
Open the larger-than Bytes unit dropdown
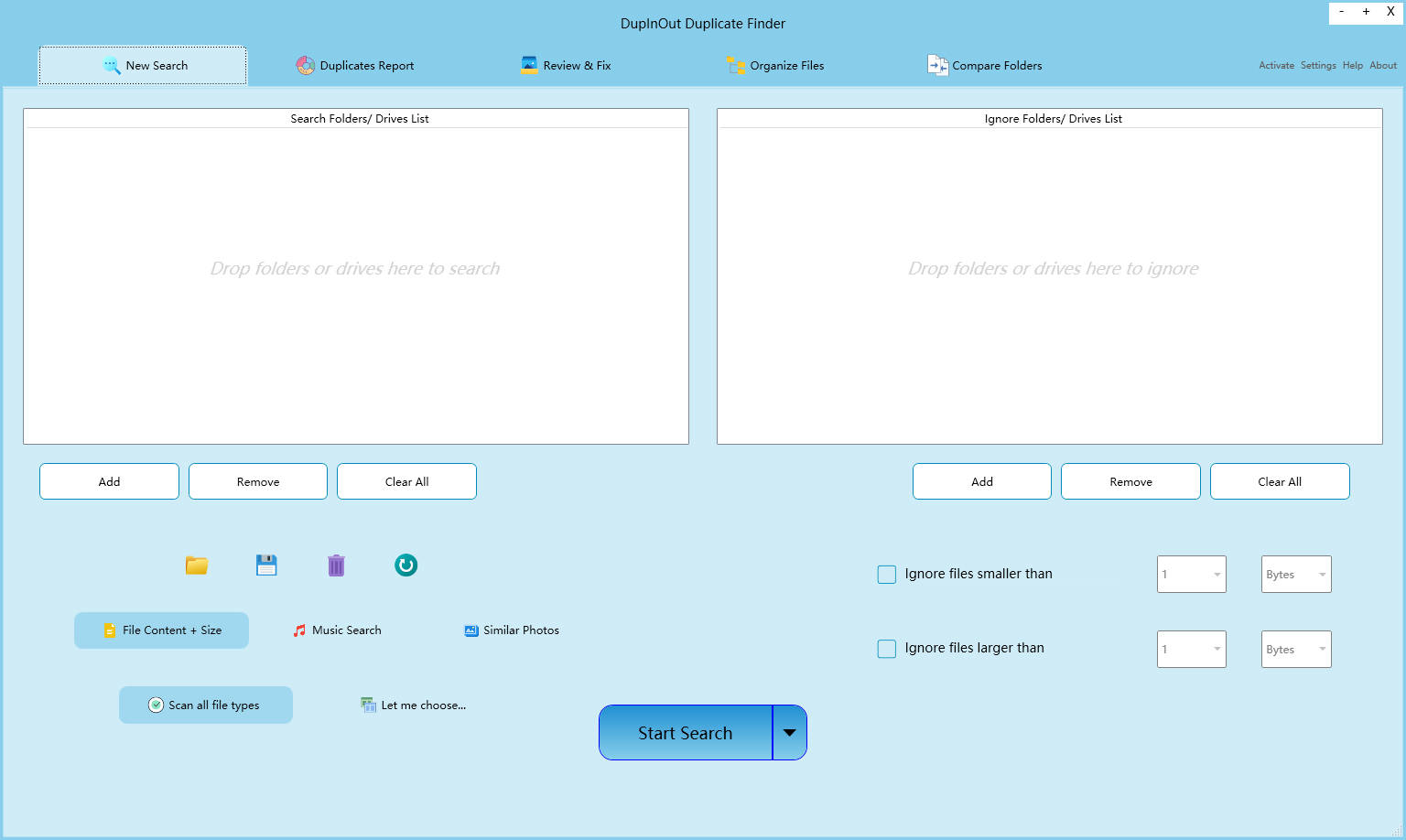(x=1296, y=650)
